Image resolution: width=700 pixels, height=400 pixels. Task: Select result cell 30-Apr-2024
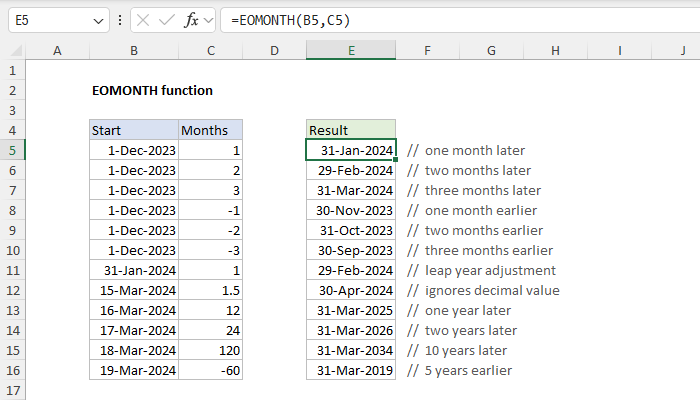351,291
